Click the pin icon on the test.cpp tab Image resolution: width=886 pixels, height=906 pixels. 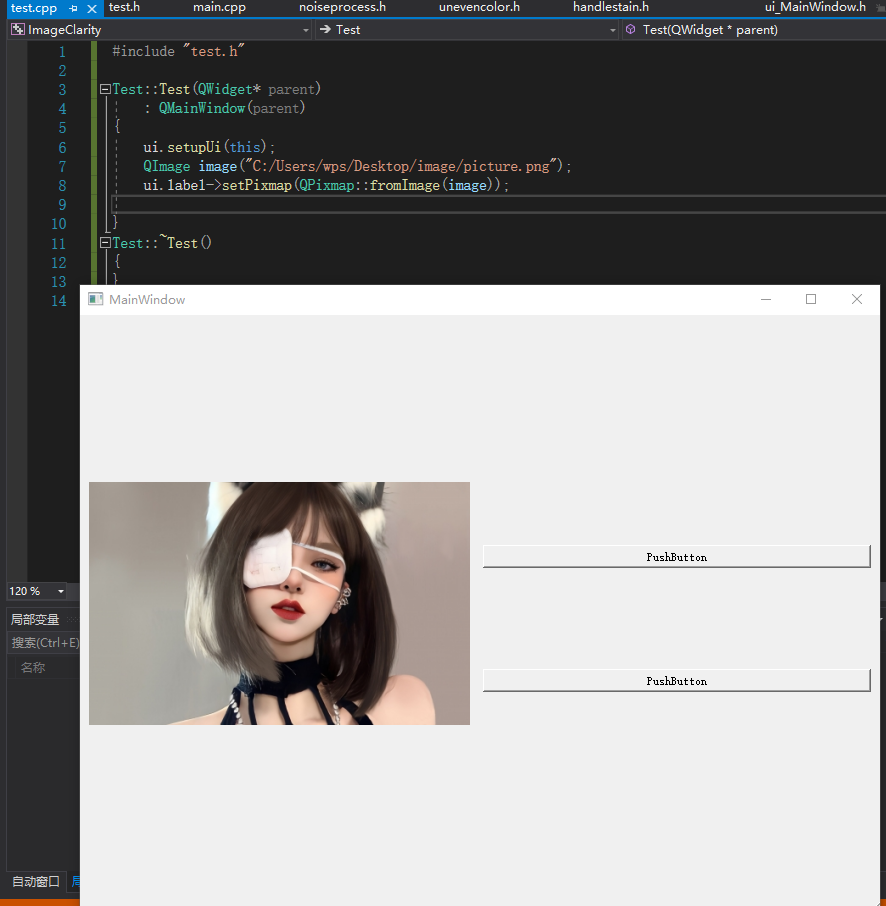pyautogui.click(x=74, y=8)
